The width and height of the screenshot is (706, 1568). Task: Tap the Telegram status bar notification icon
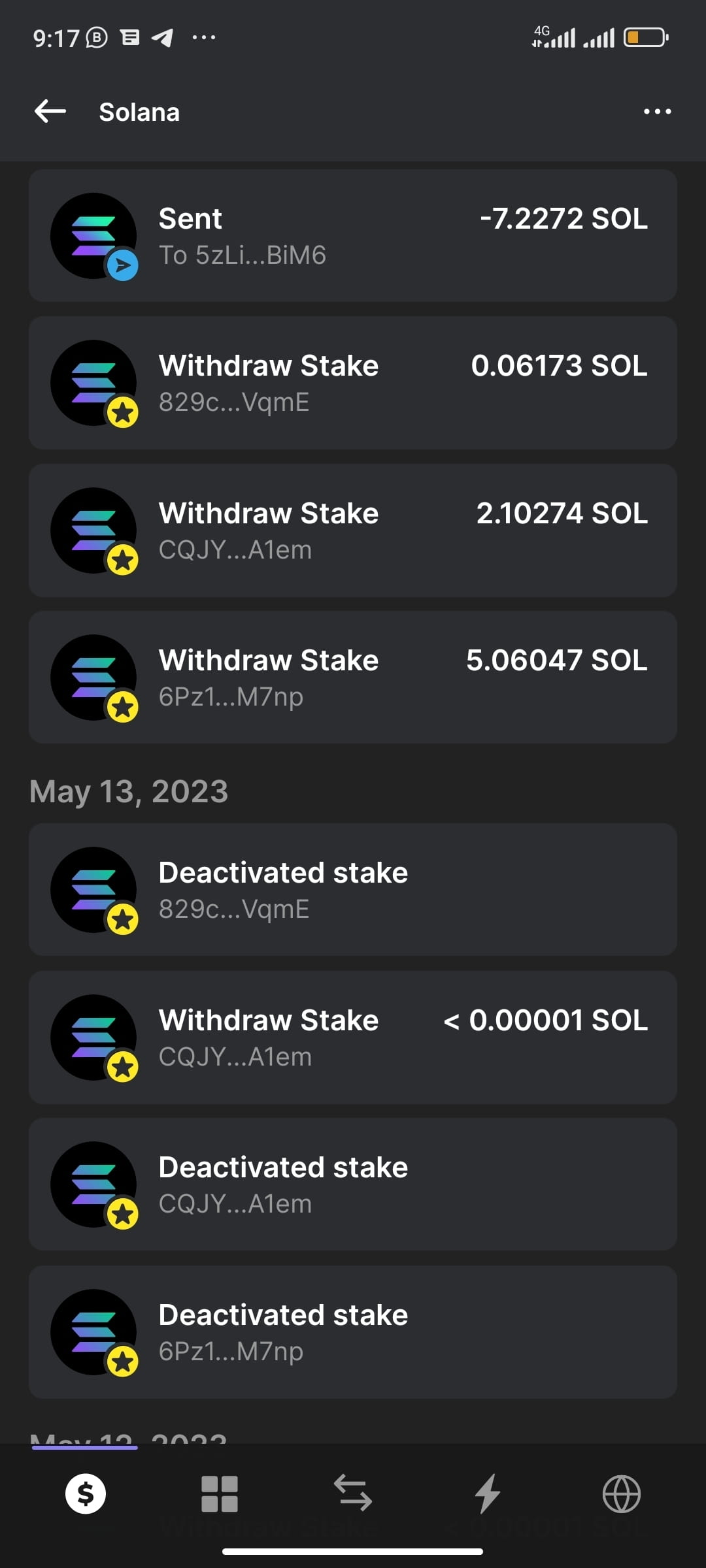click(x=162, y=38)
